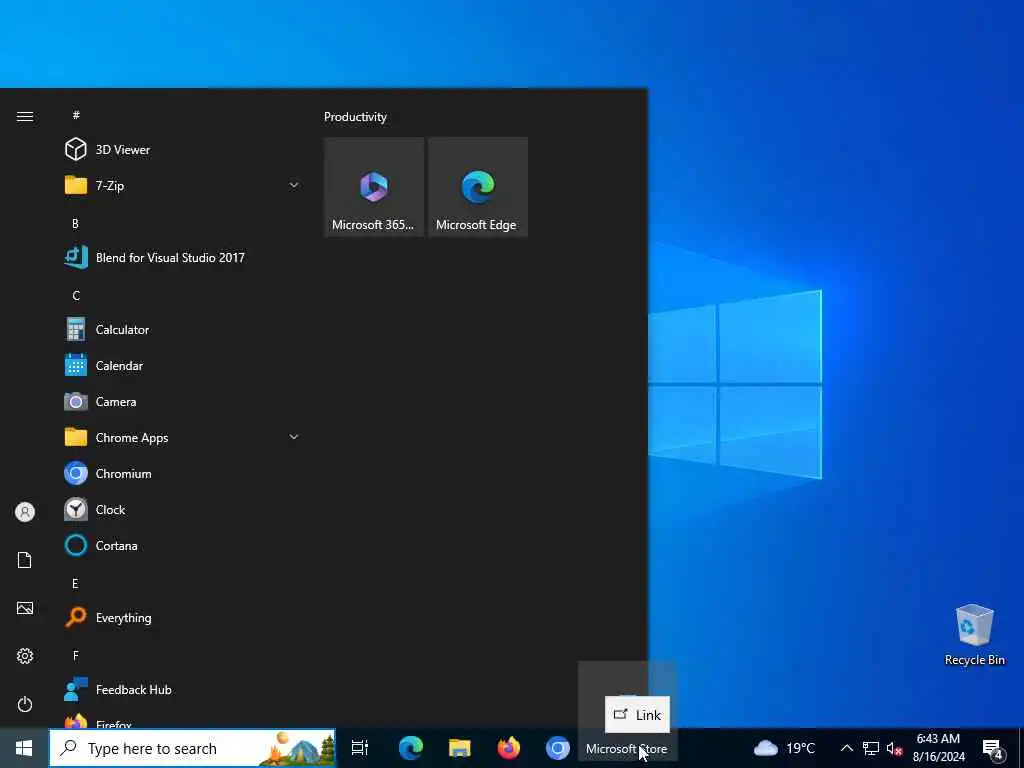Open Documents from the Start sidebar
Screen dimensions: 1024x768
(25, 560)
